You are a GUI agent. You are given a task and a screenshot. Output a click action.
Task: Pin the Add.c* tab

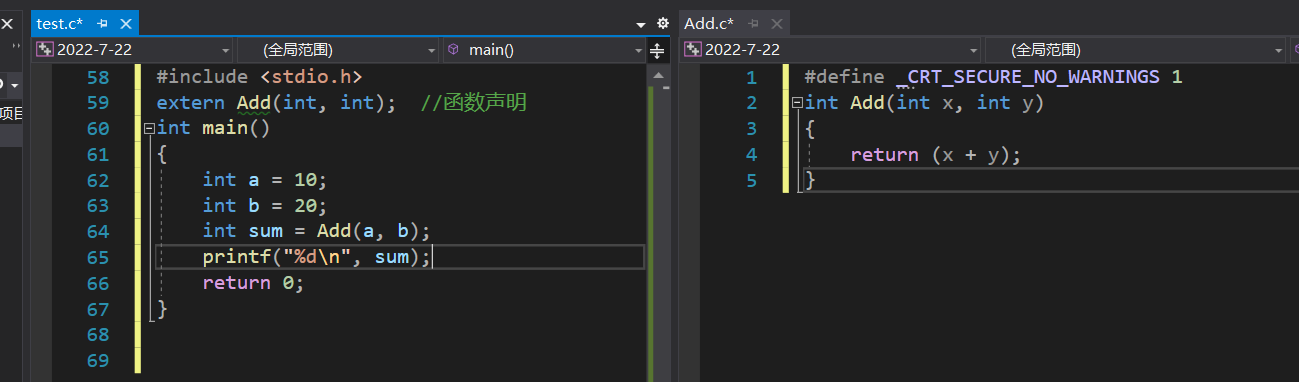(754, 23)
